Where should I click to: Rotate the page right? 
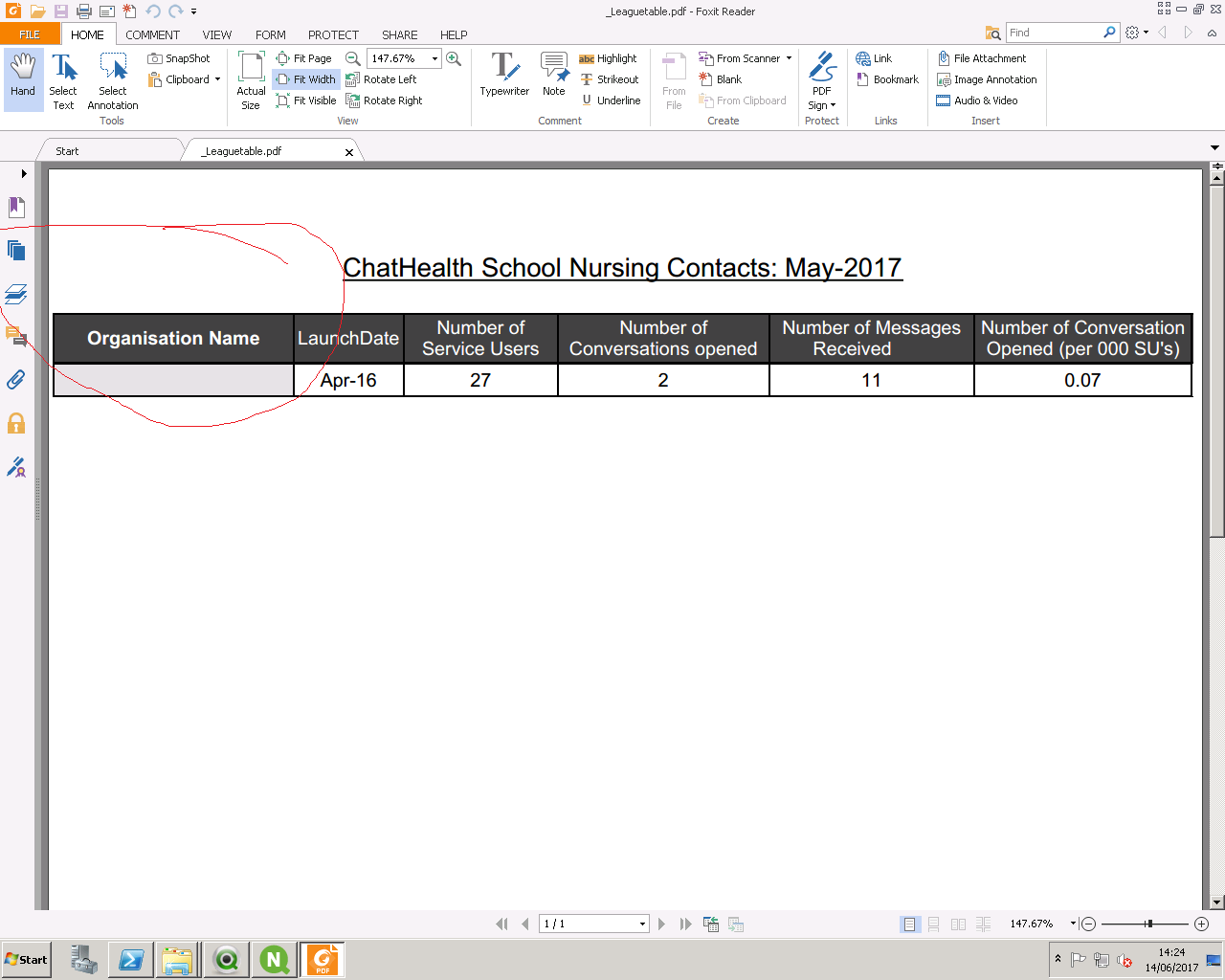tap(384, 100)
